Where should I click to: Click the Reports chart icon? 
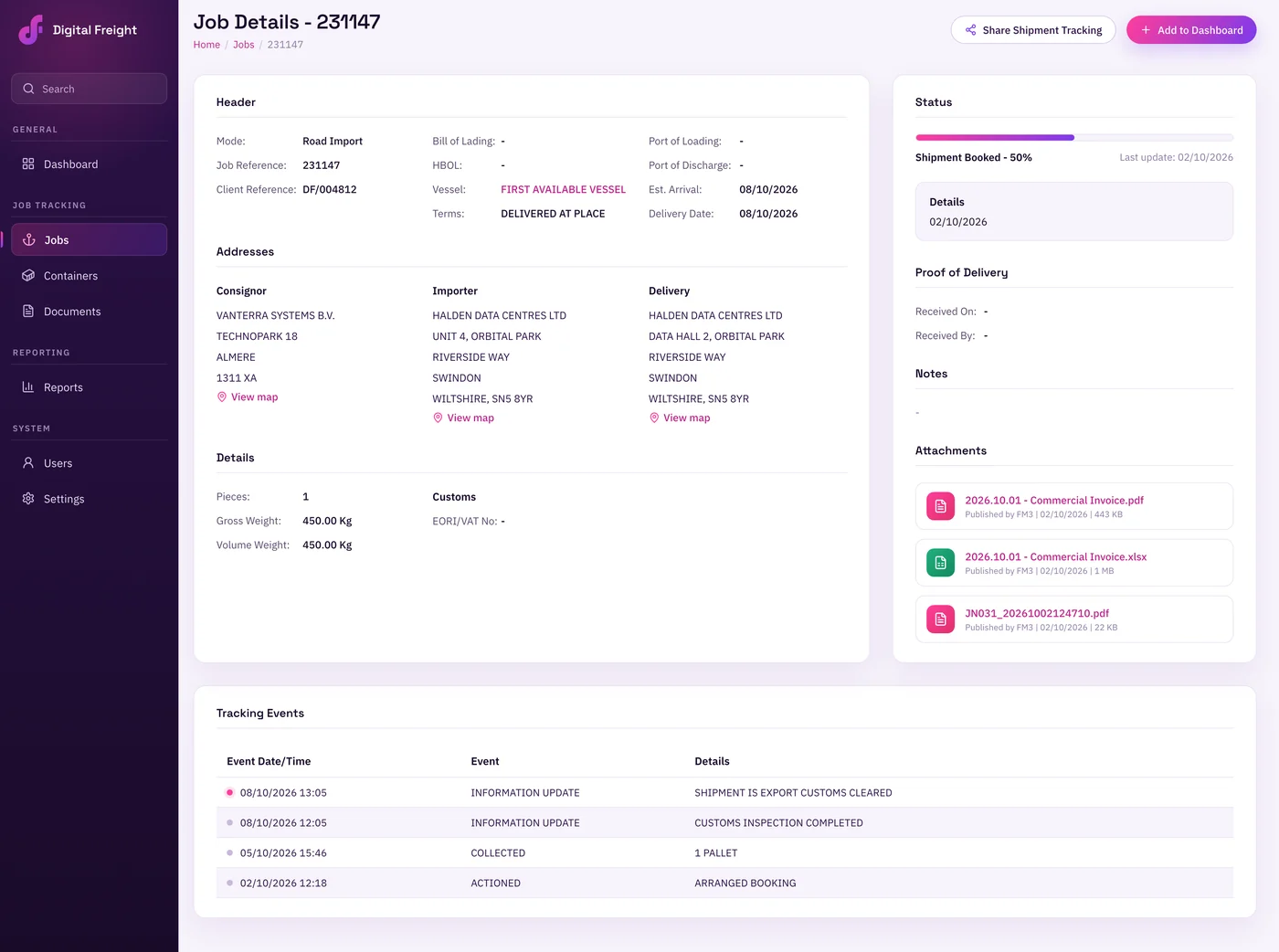click(x=28, y=387)
